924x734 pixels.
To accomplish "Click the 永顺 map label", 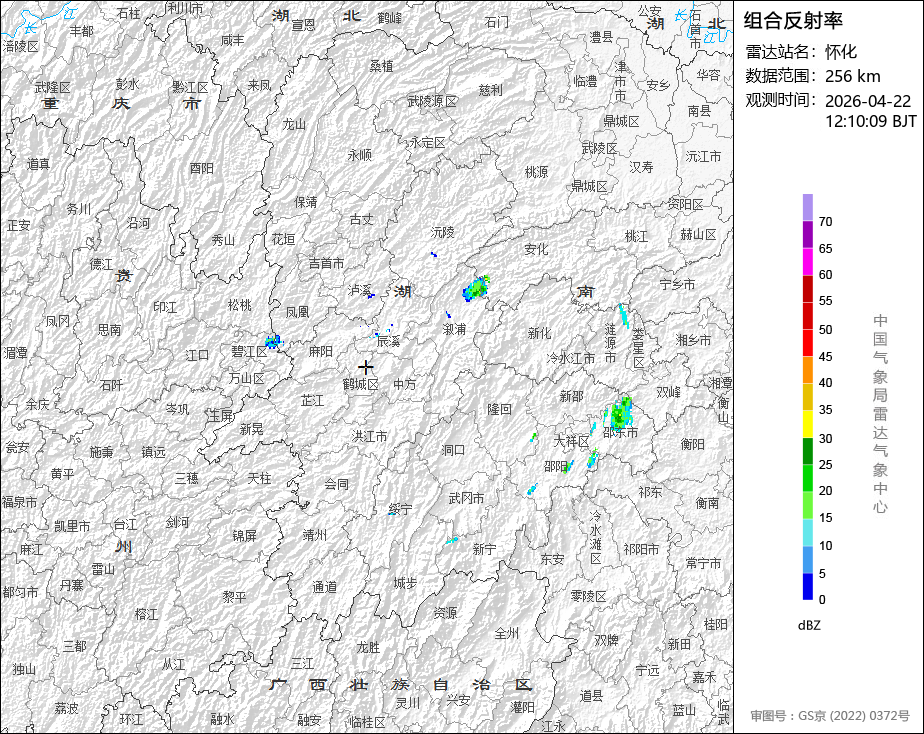I will [360, 155].
